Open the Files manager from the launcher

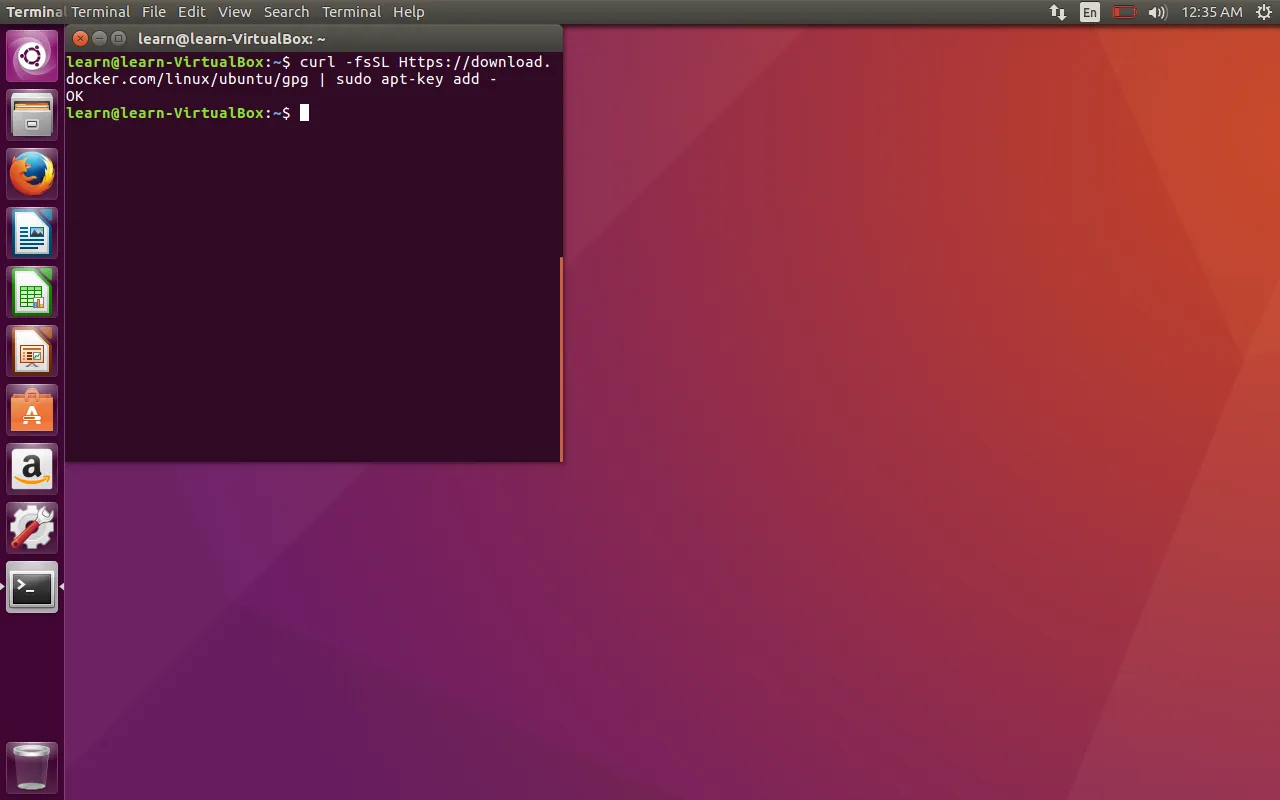[x=32, y=115]
